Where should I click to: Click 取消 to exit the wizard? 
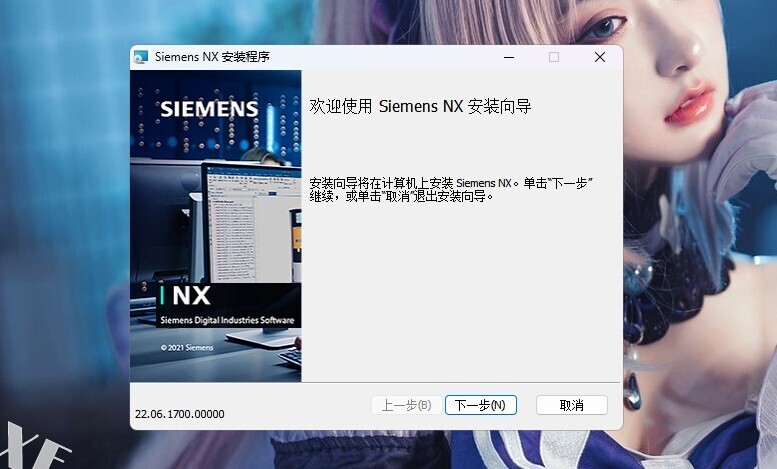pyautogui.click(x=571, y=405)
